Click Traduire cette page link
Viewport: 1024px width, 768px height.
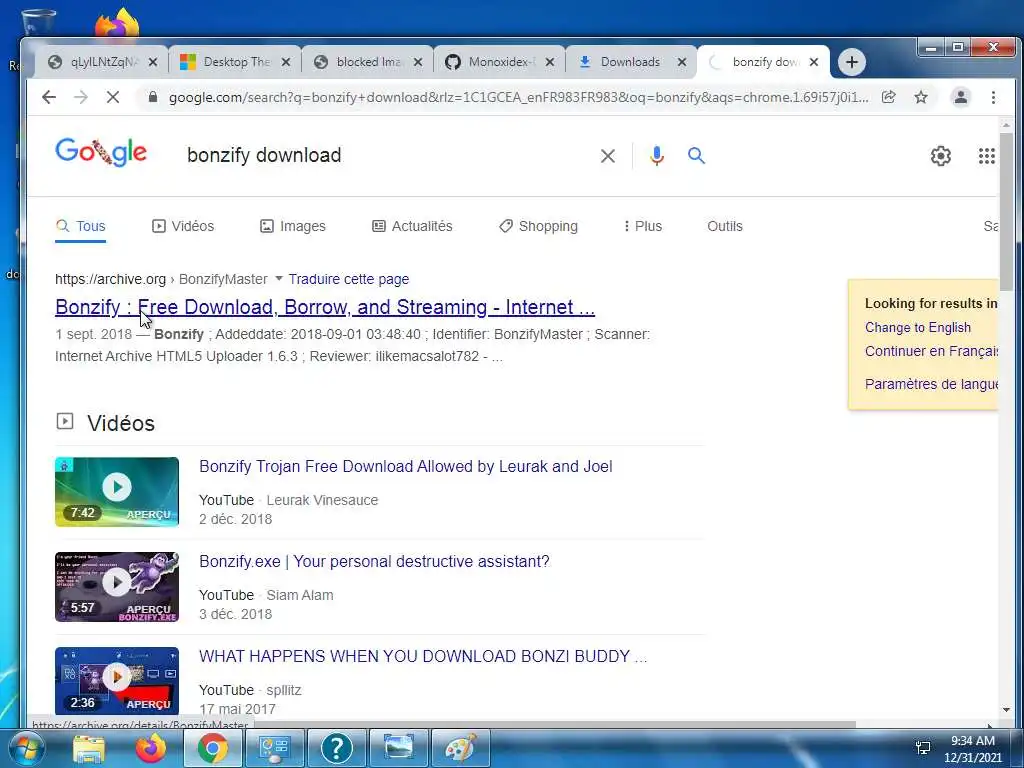point(349,279)
